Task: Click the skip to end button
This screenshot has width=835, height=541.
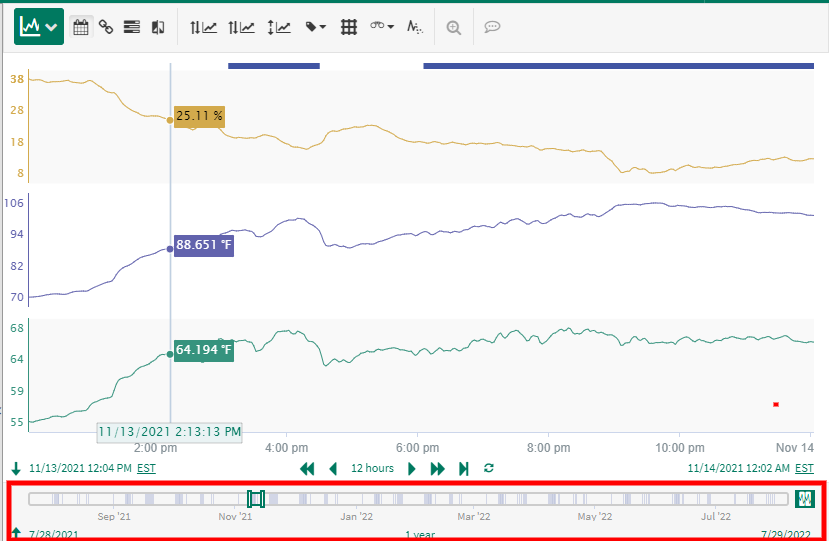Action: click(464, 468)
